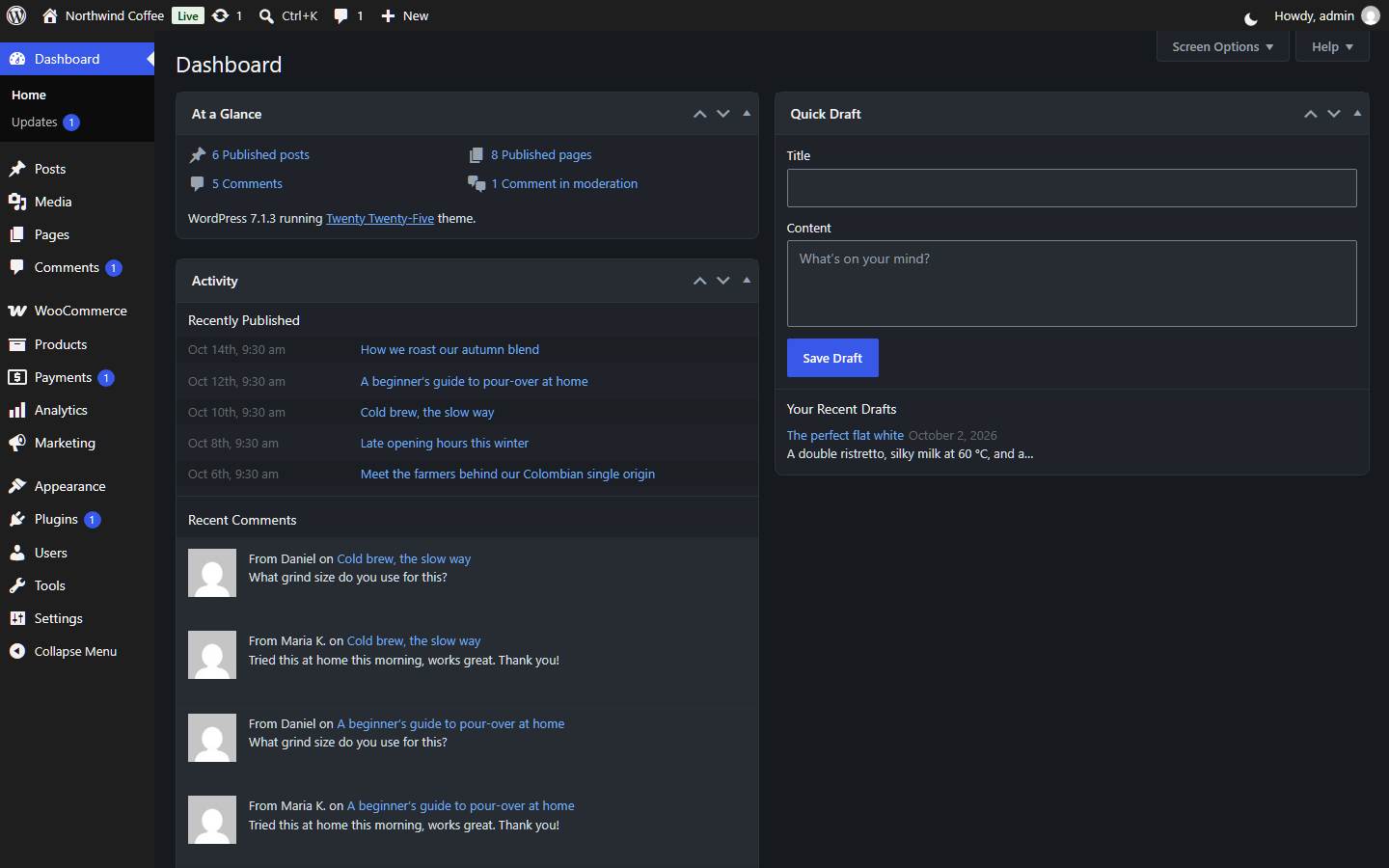Screen dimensions: 1389x868
Task: Open Posts in the sidebar
Action: [x=77, y=169]
